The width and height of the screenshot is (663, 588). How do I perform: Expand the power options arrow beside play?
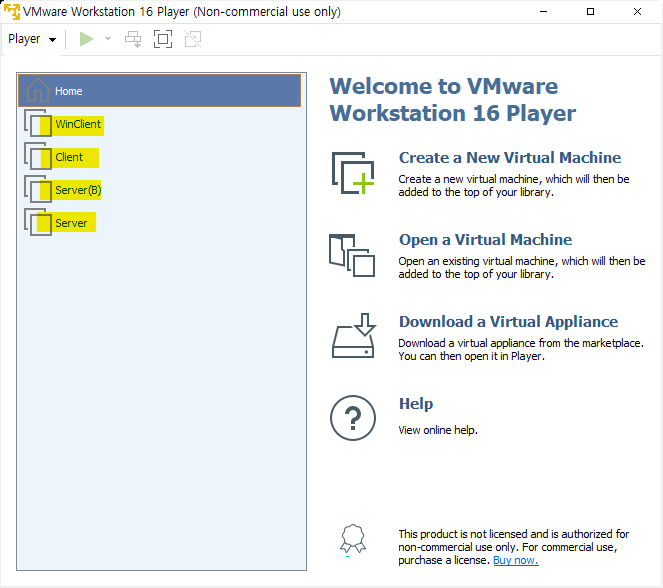point(108,39)
